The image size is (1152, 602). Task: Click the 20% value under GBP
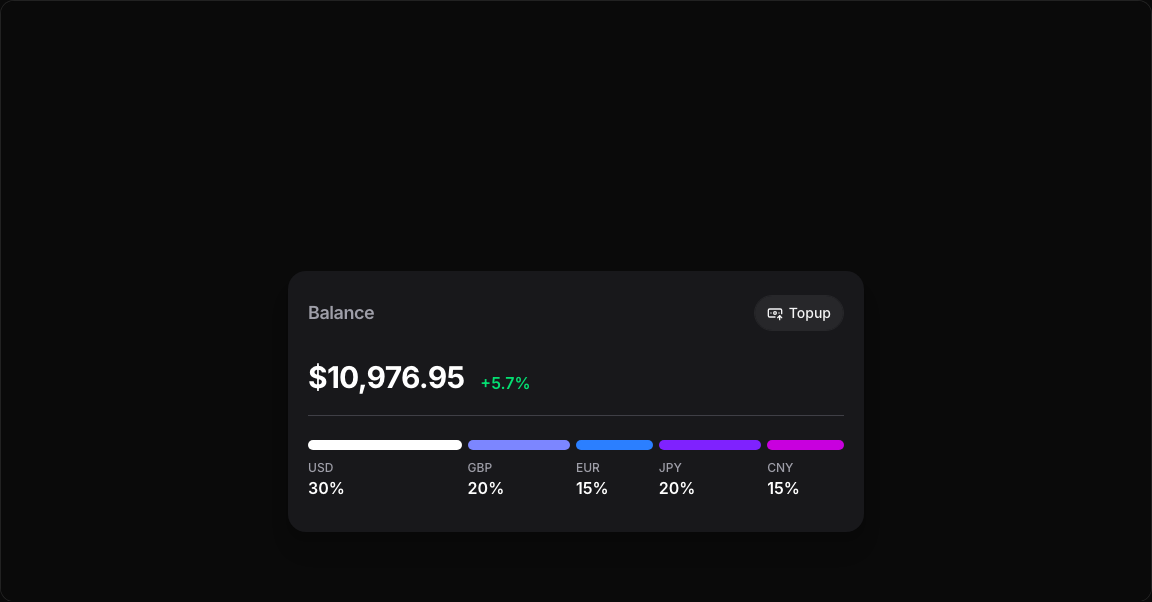click(486, 489)
